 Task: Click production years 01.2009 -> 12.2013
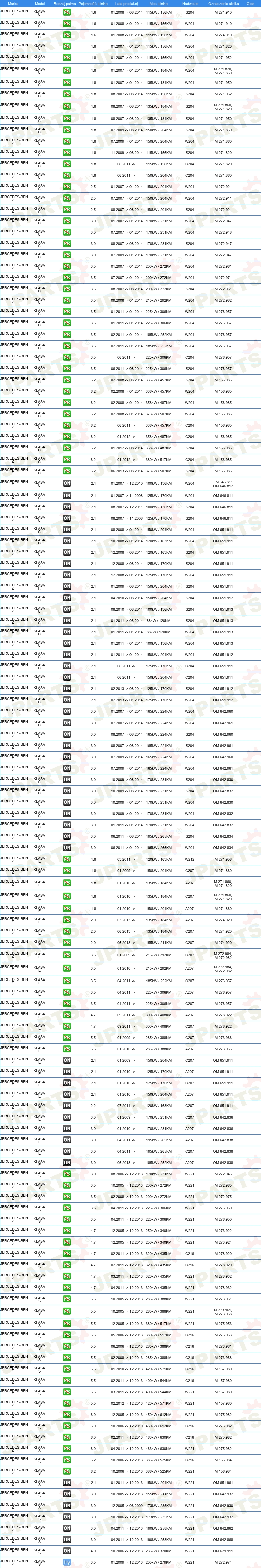[126, 1562]
